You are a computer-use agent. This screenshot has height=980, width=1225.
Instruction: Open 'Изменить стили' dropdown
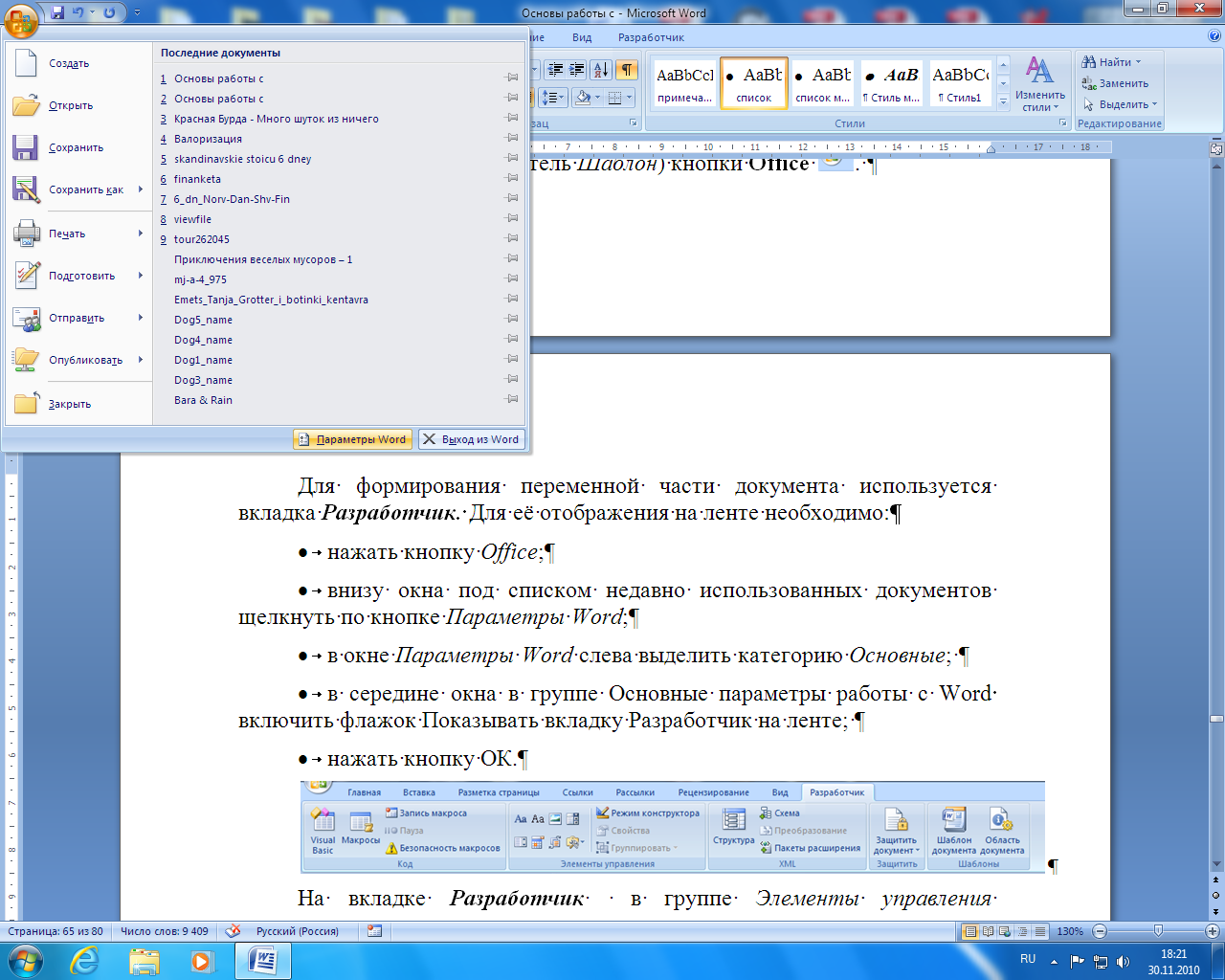1040,84
